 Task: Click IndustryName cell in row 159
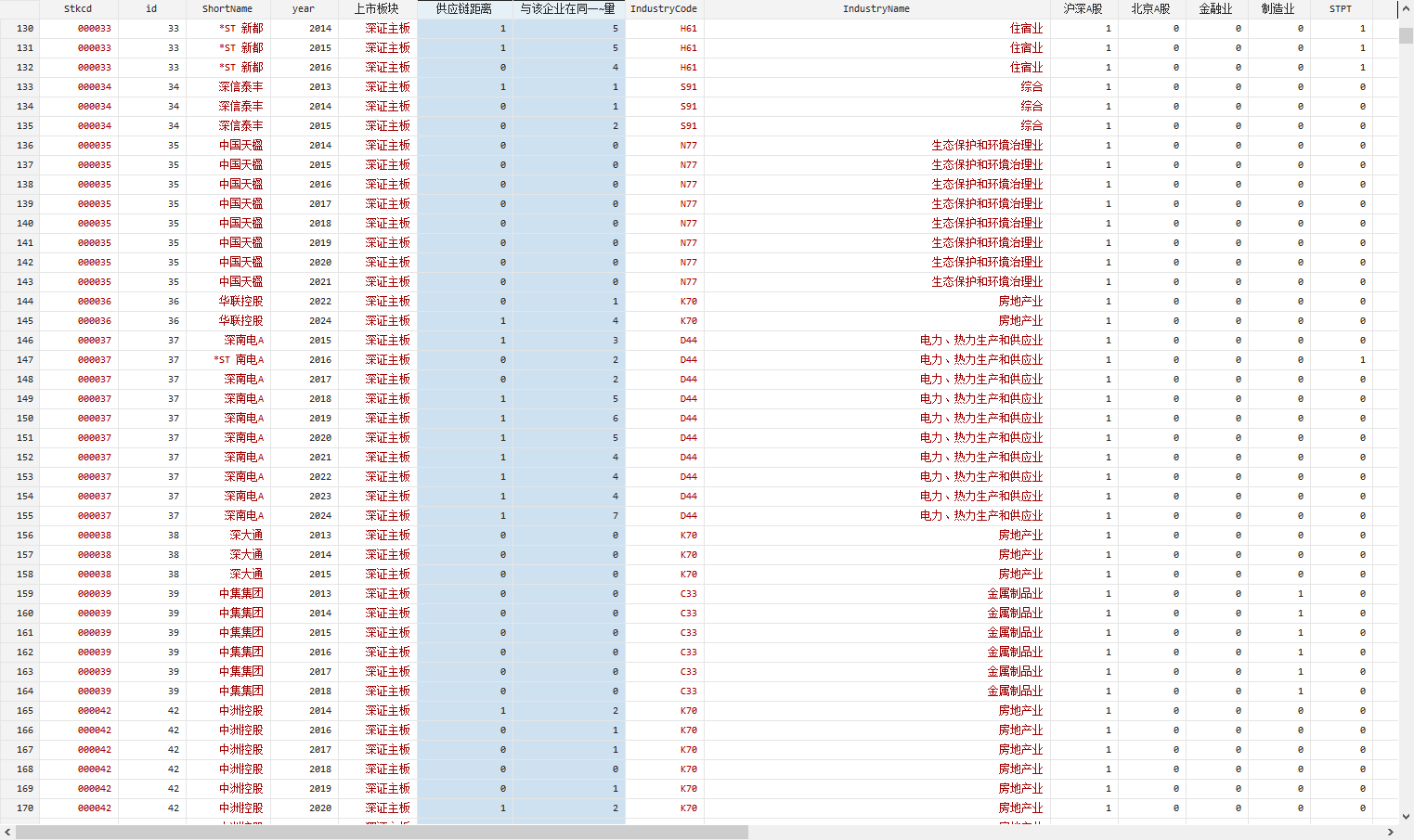coord(1014,594)
